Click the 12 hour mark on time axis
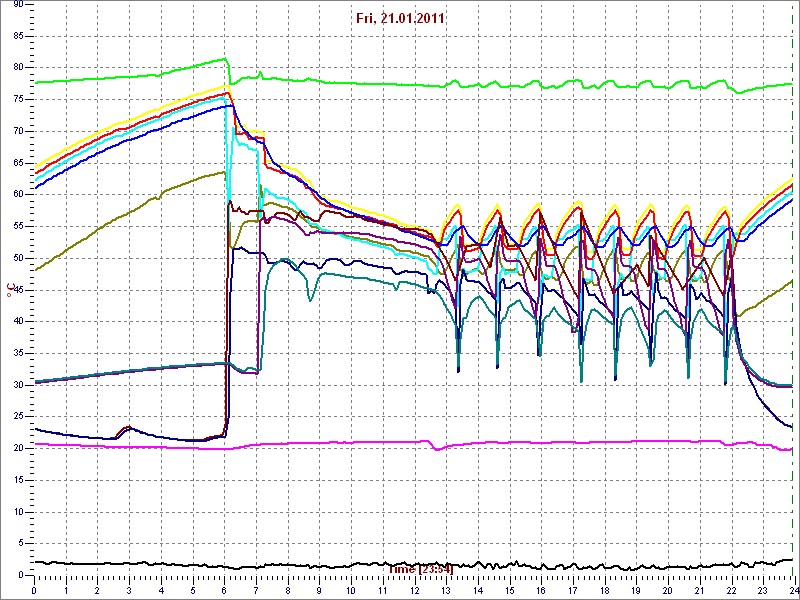 [x=414, y=590]
